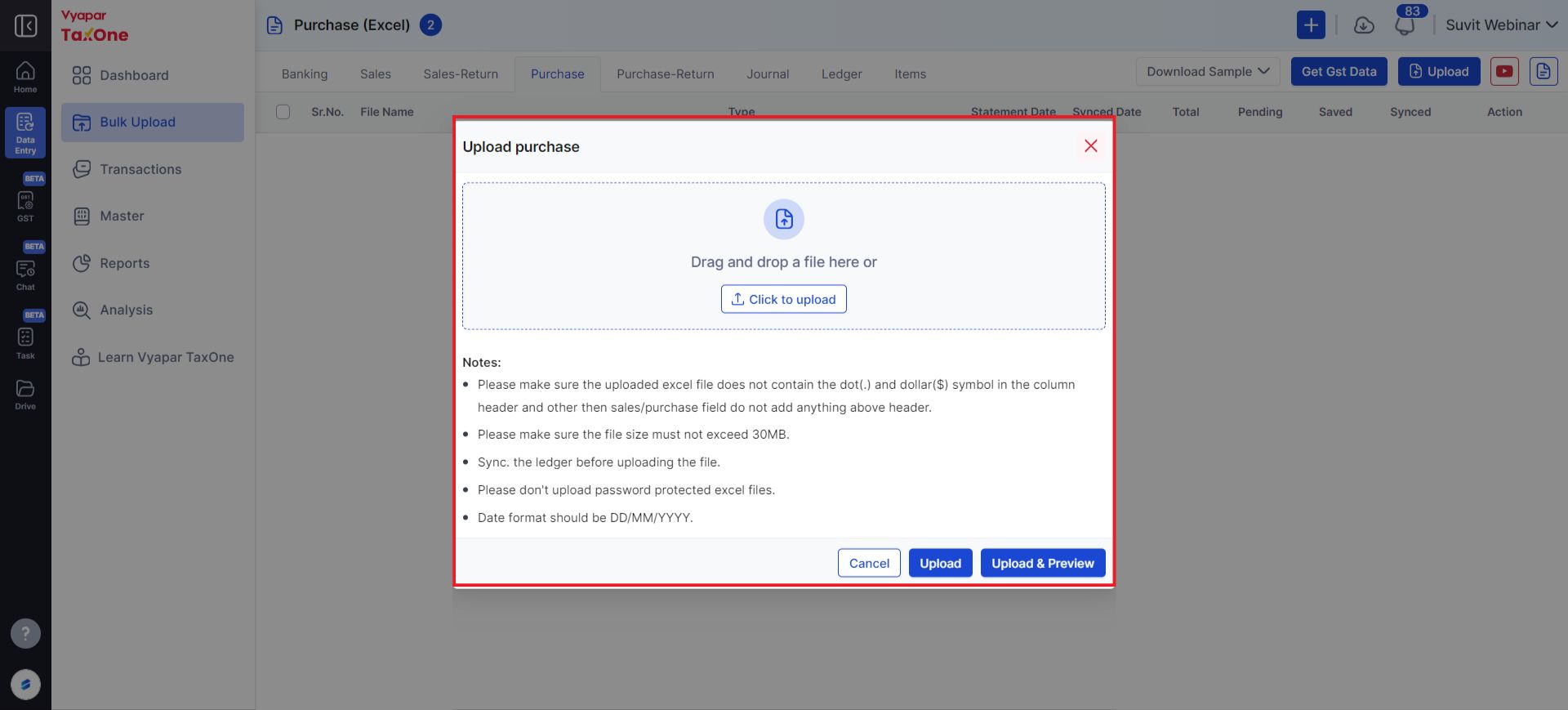Viewport: 1568px width, 710px height.
Task: Click the question mark help icon
Action: click(x=25, y=633)
